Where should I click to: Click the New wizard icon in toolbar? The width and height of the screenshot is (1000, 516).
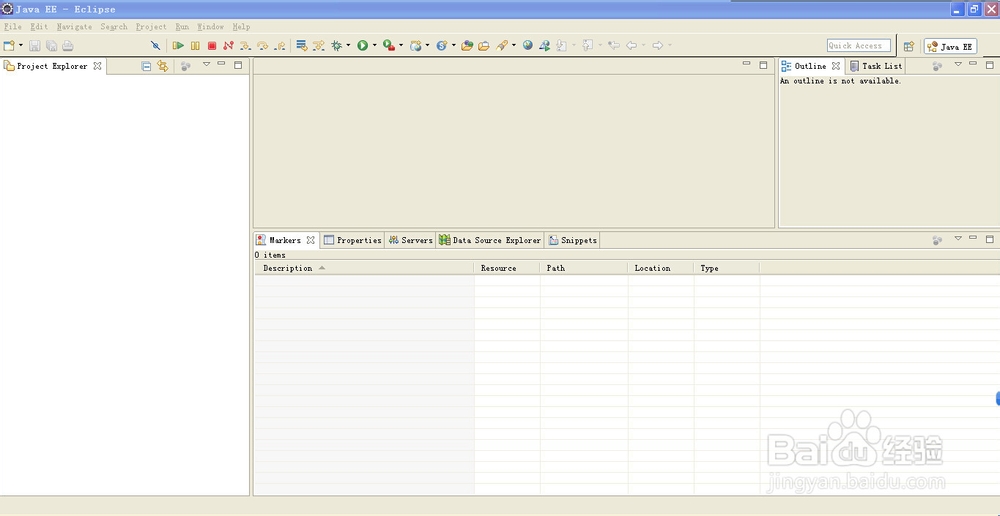[x=8, y=45]
